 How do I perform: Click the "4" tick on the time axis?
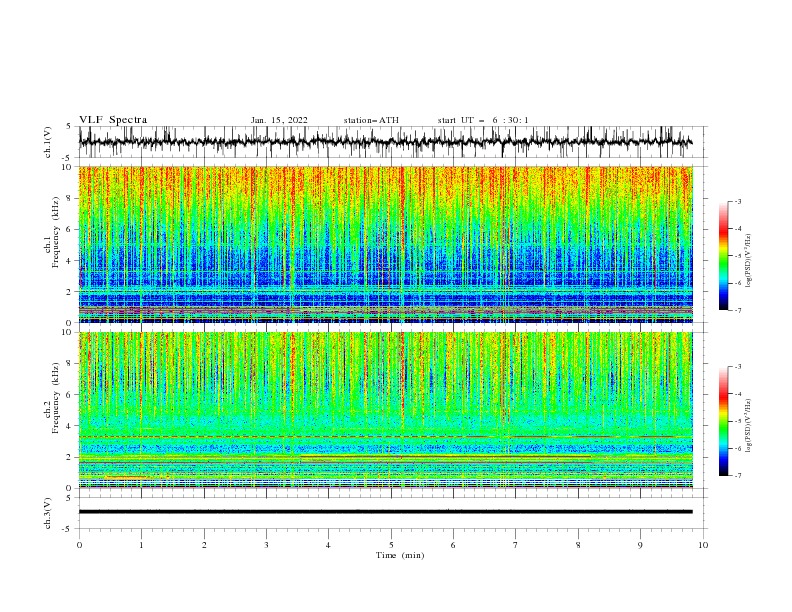point(328,545)
